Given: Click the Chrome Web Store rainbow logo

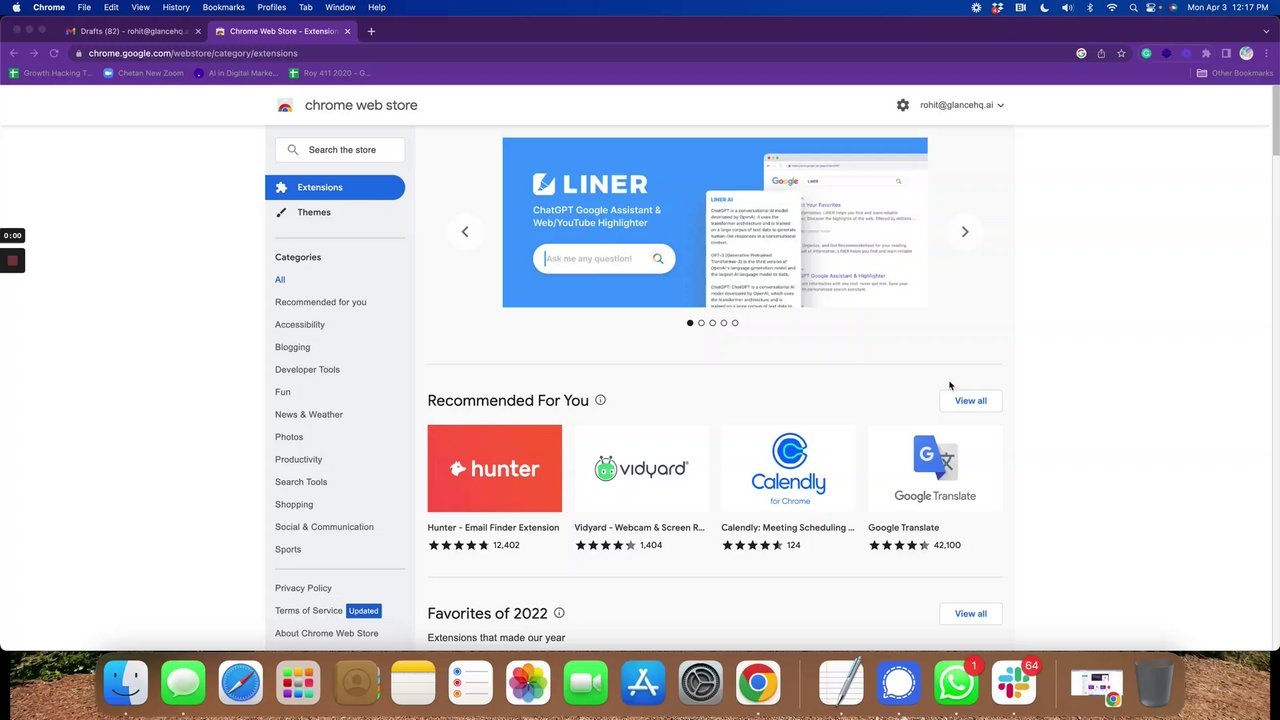Looking at the screenshot, I should click(x=285, y=105).
